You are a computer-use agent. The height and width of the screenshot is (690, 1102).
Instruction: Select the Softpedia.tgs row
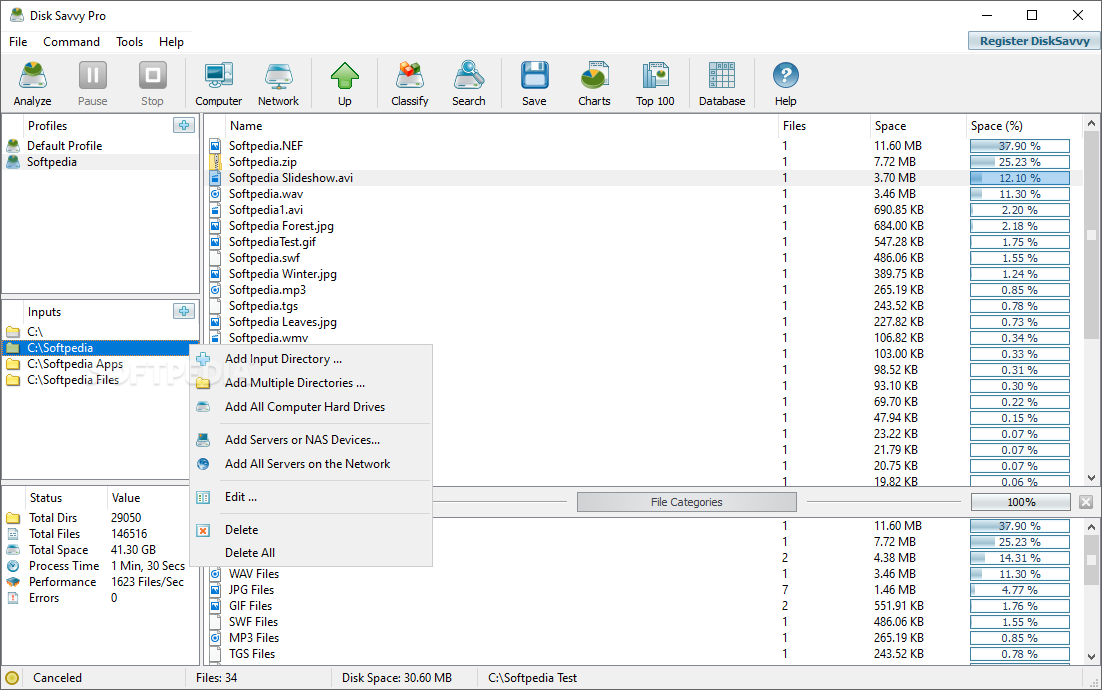click(644, 306)
